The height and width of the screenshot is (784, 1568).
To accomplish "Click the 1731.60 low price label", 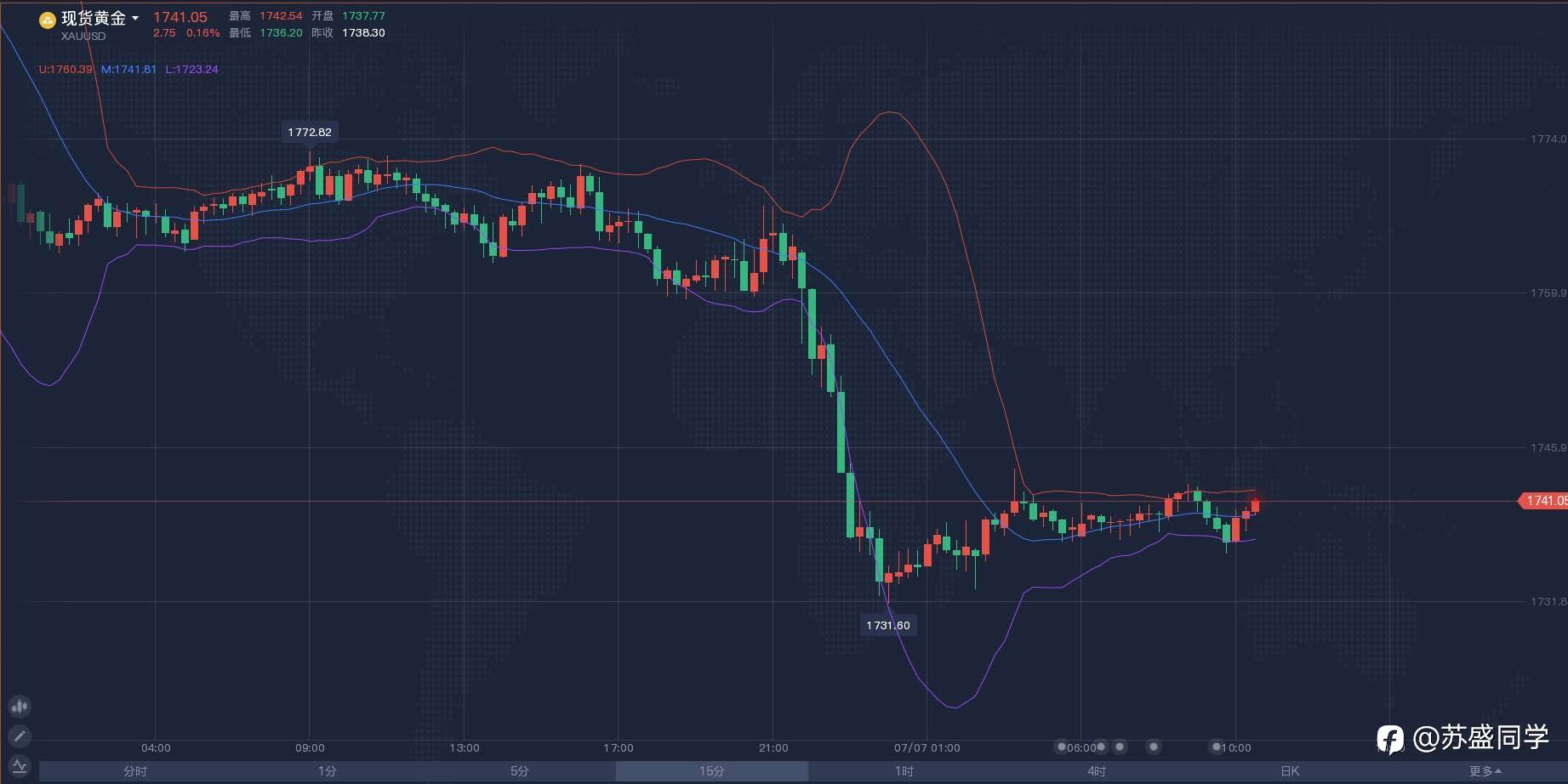I will tap(888, 625).
